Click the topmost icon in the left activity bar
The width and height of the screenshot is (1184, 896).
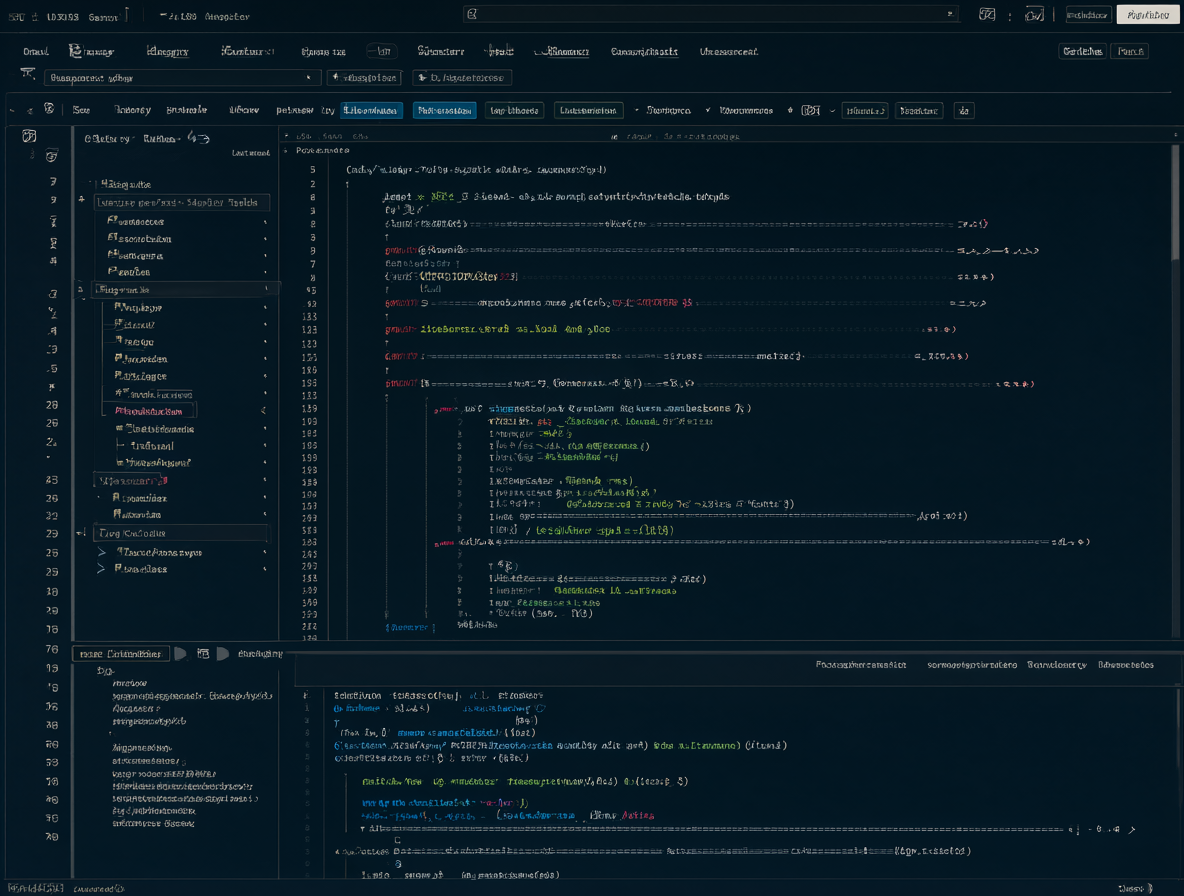pos(29,136)
